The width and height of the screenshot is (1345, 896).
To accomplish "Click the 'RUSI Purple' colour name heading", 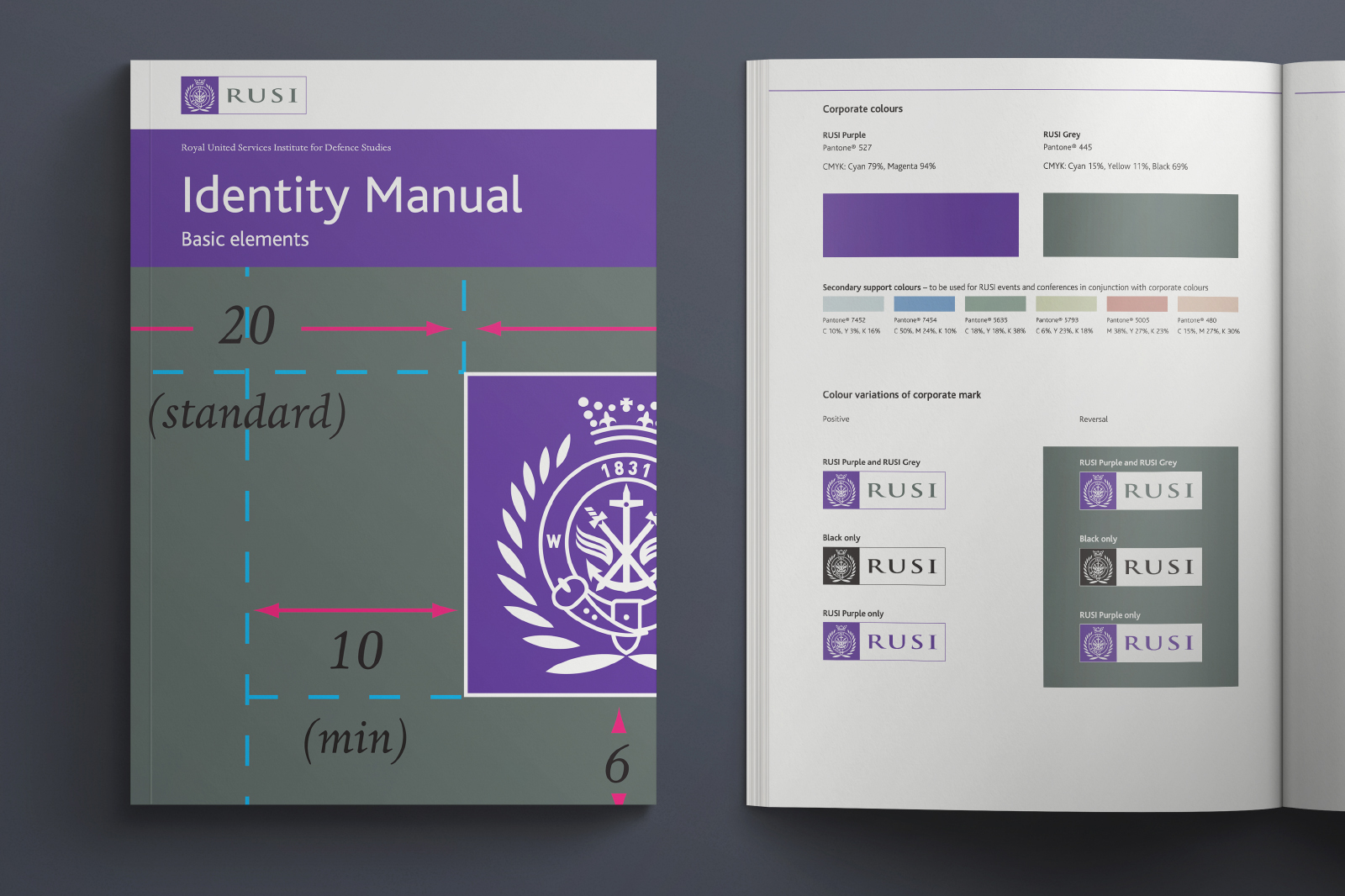I will pyautogui.click(x=844, y=135).
